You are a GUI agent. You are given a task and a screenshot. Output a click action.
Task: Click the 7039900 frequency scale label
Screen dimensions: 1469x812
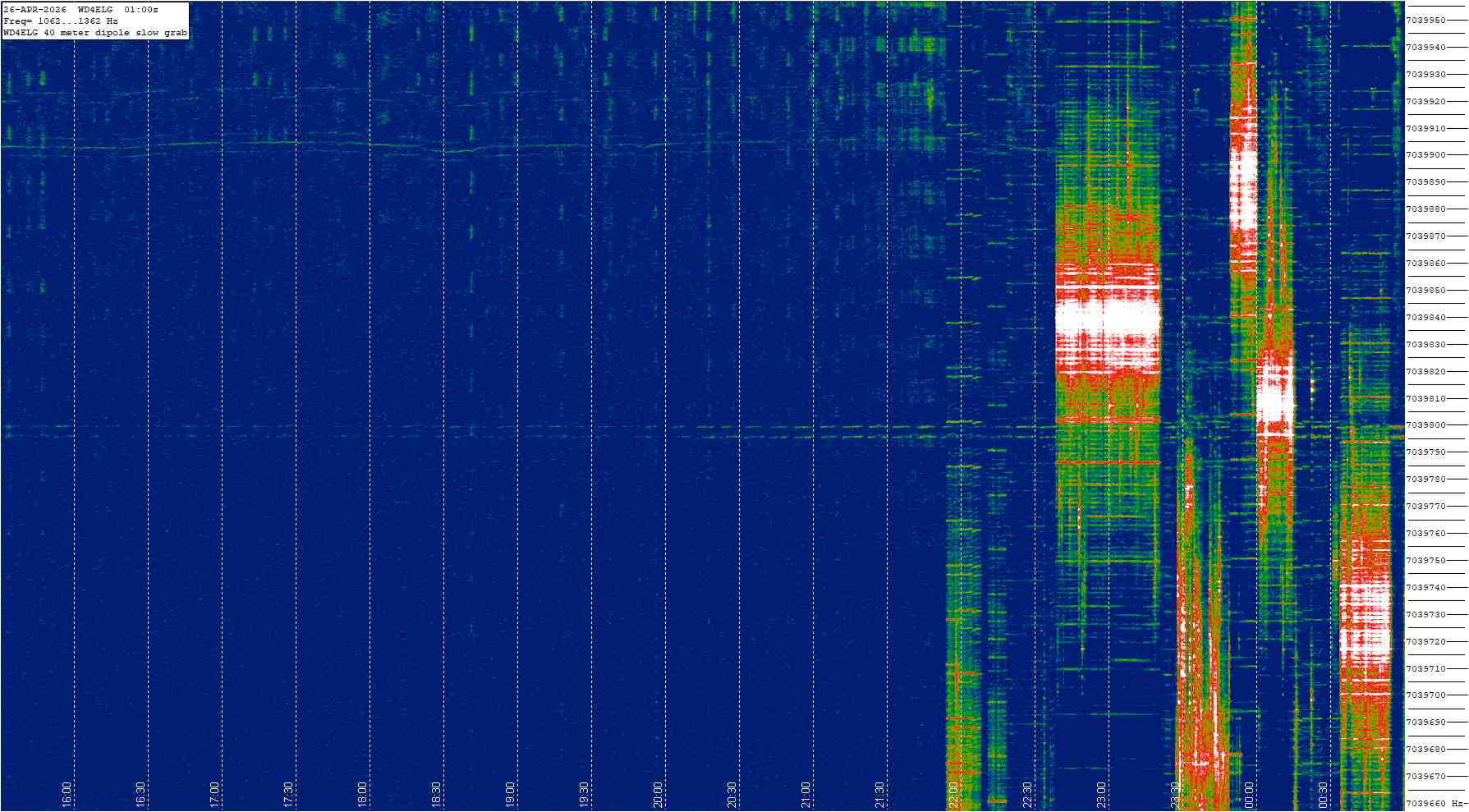tap(1426, 155)
